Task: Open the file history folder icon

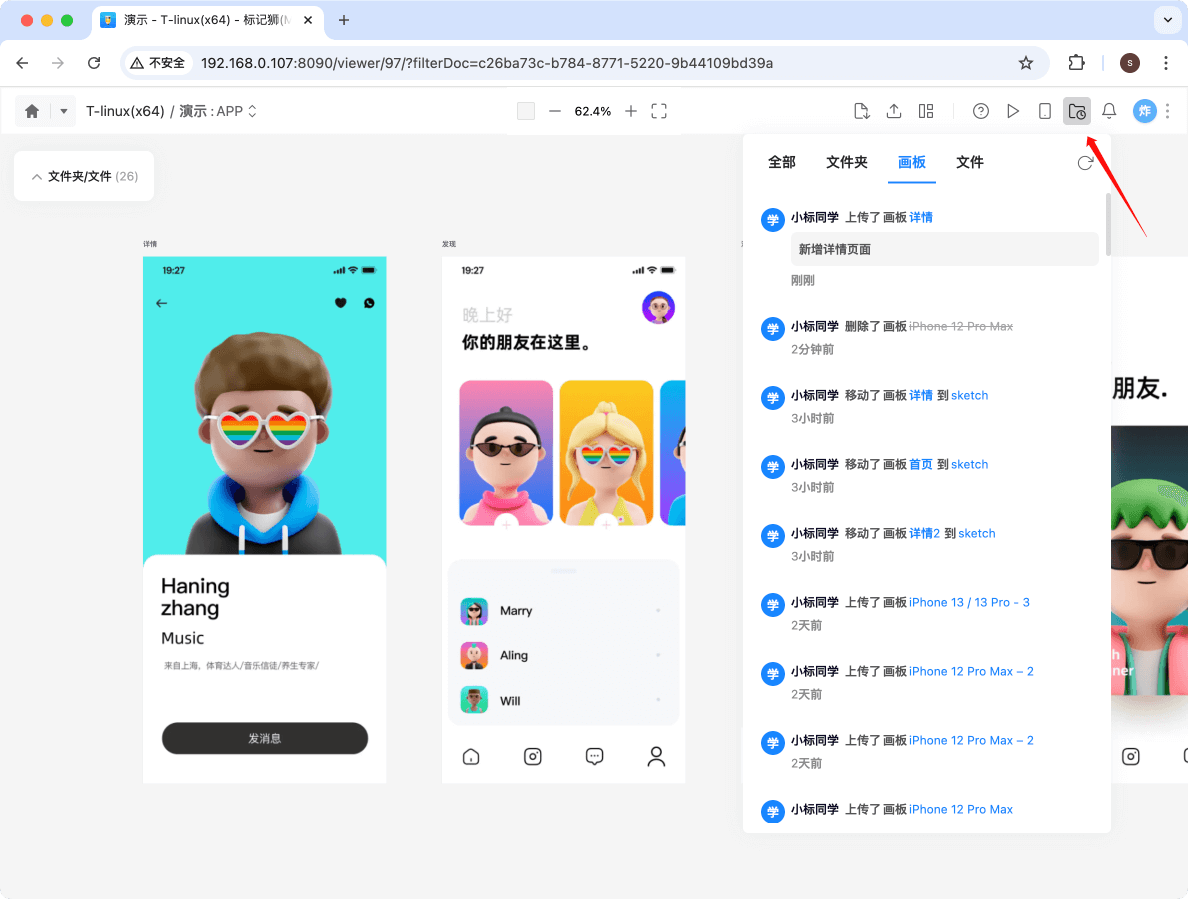Action: pos(1076,111)
